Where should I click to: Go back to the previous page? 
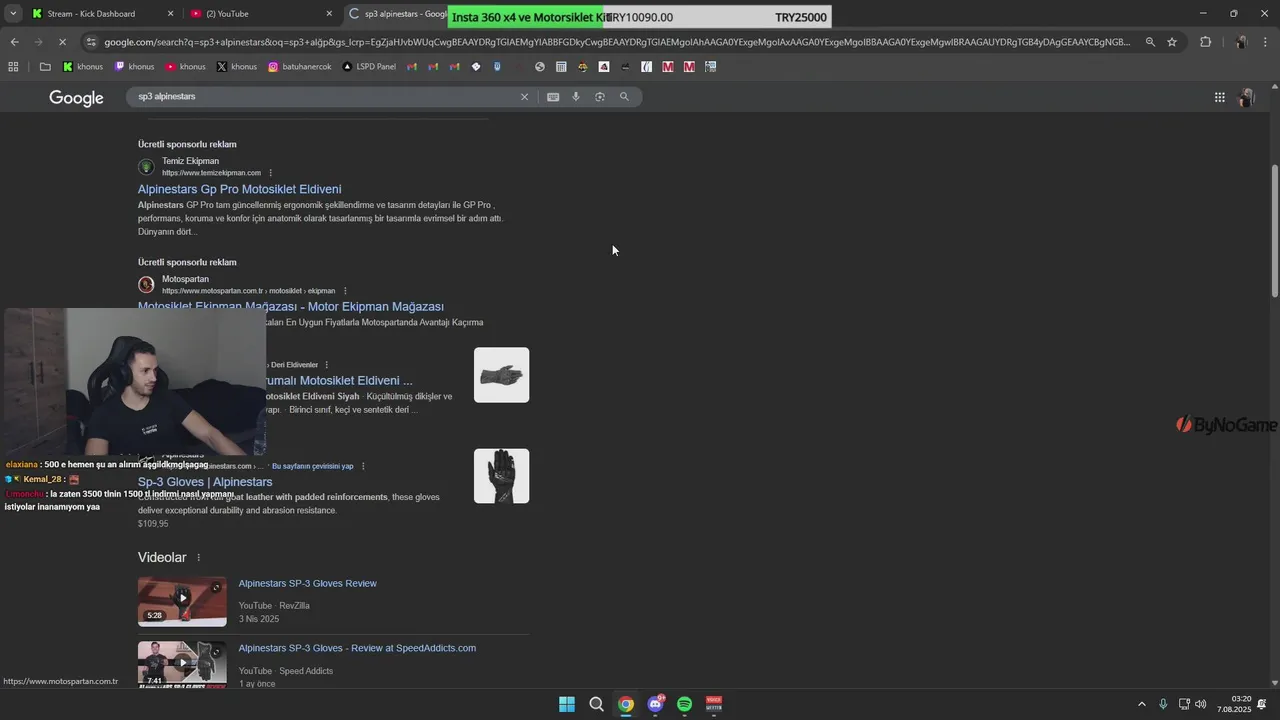tap(14, 42)
